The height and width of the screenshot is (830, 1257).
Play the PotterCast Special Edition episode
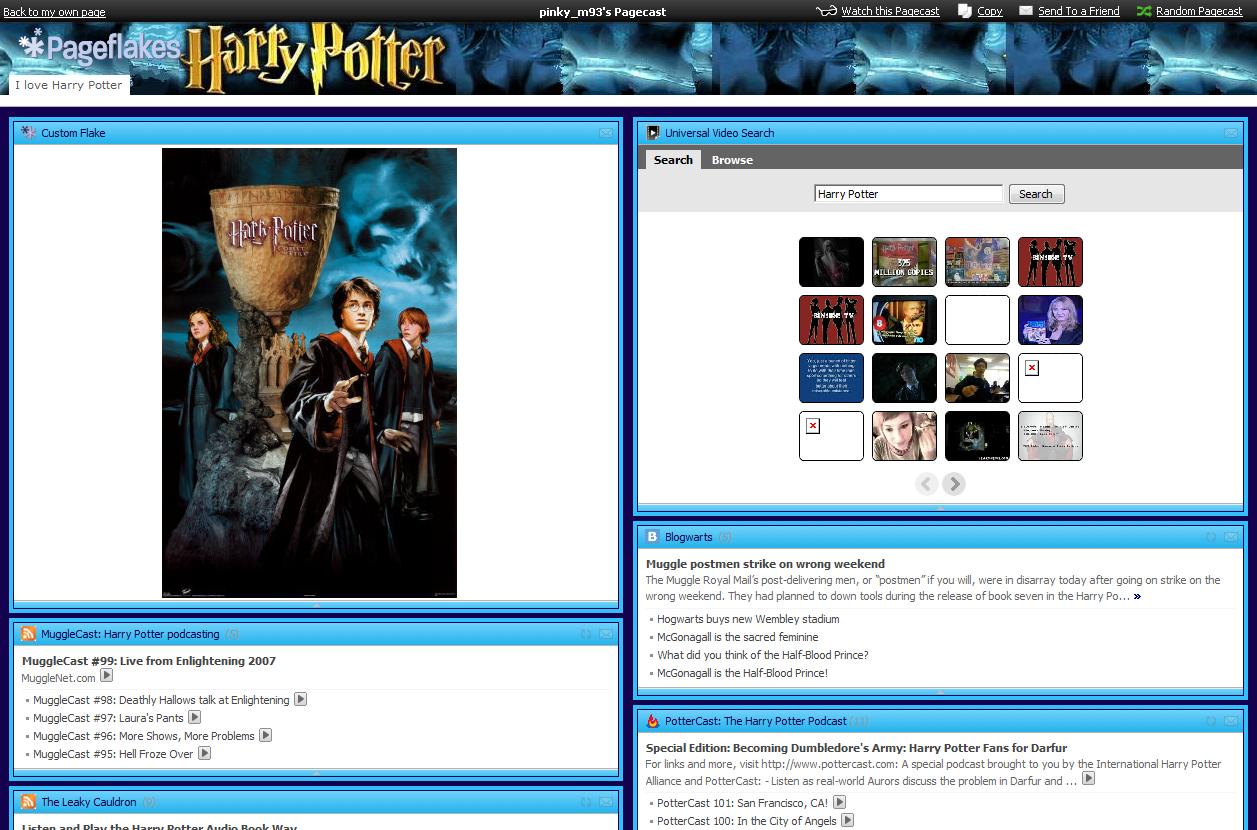[1089, 778]
